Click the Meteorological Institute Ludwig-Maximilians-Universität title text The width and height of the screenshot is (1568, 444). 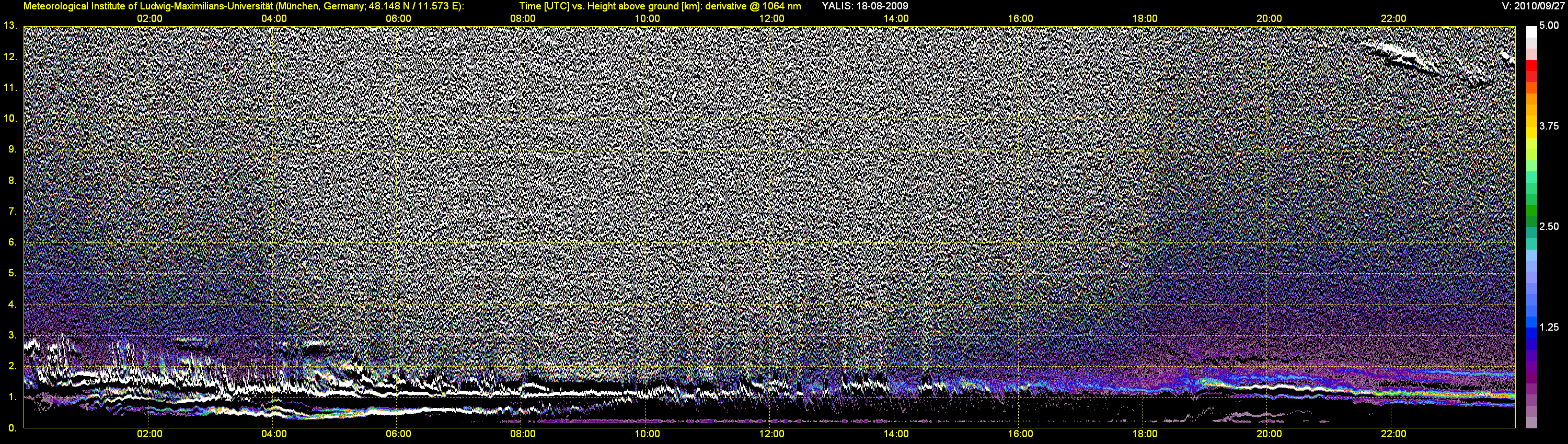pyautogui.click(x=244, y=6)
